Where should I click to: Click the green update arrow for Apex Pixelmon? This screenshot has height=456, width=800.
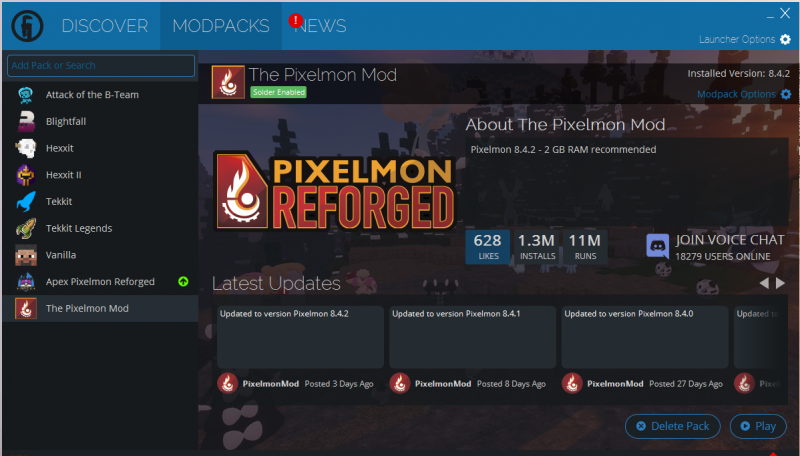click(183, 282)
